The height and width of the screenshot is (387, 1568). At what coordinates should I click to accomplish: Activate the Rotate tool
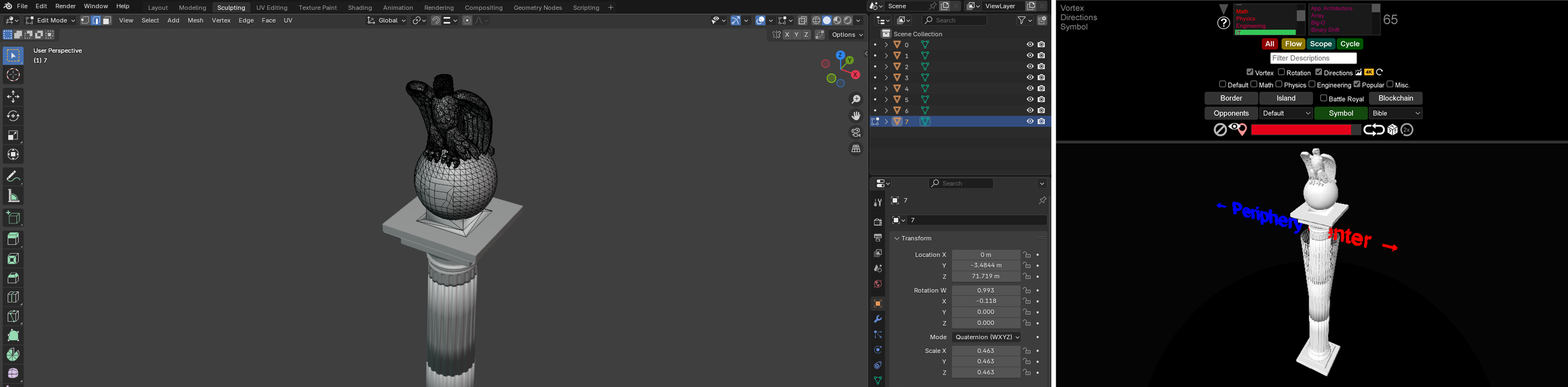click(13, 116)
